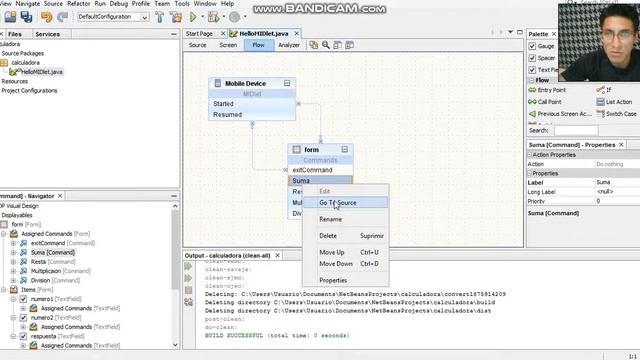640x360 pixels.
Task: Close the Output calculadora tab
Action: [278, 256]
